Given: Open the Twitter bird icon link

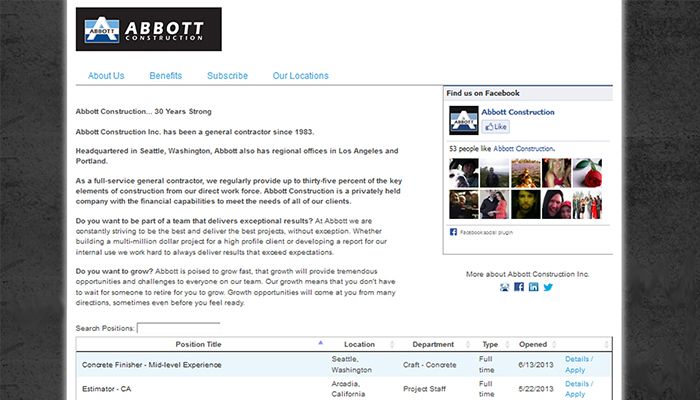Looking at the screenshot, I should (x=548, y=287).
